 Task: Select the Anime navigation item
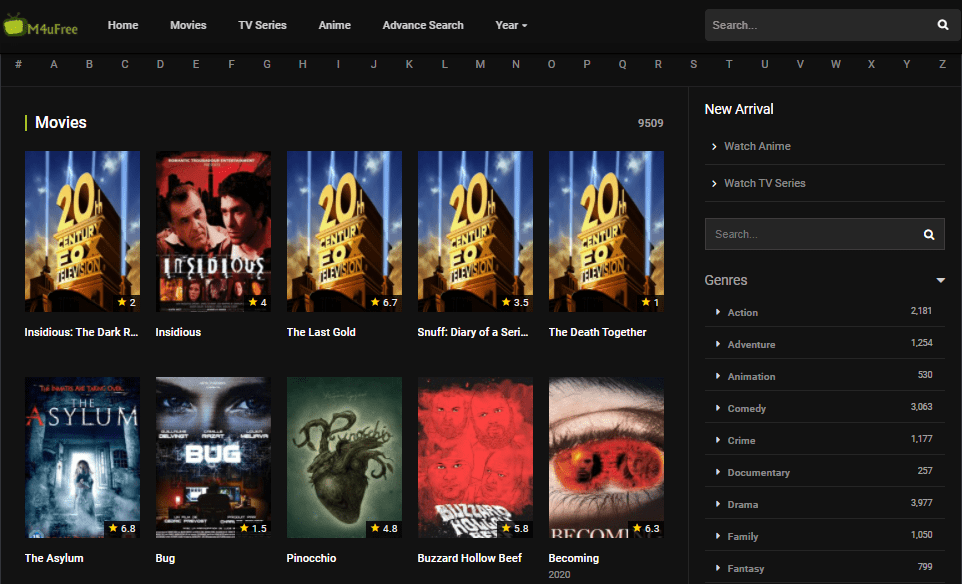[334, 25]
